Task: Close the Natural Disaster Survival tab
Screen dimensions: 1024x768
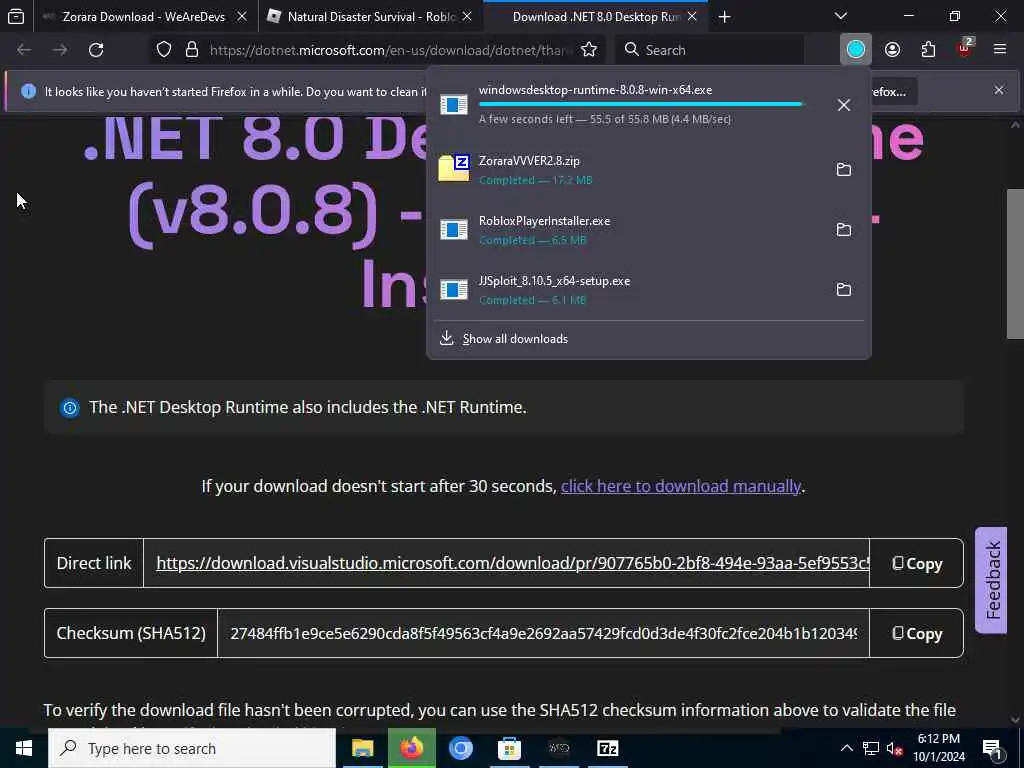Action: pyautogui.click(x=467, y=16)
